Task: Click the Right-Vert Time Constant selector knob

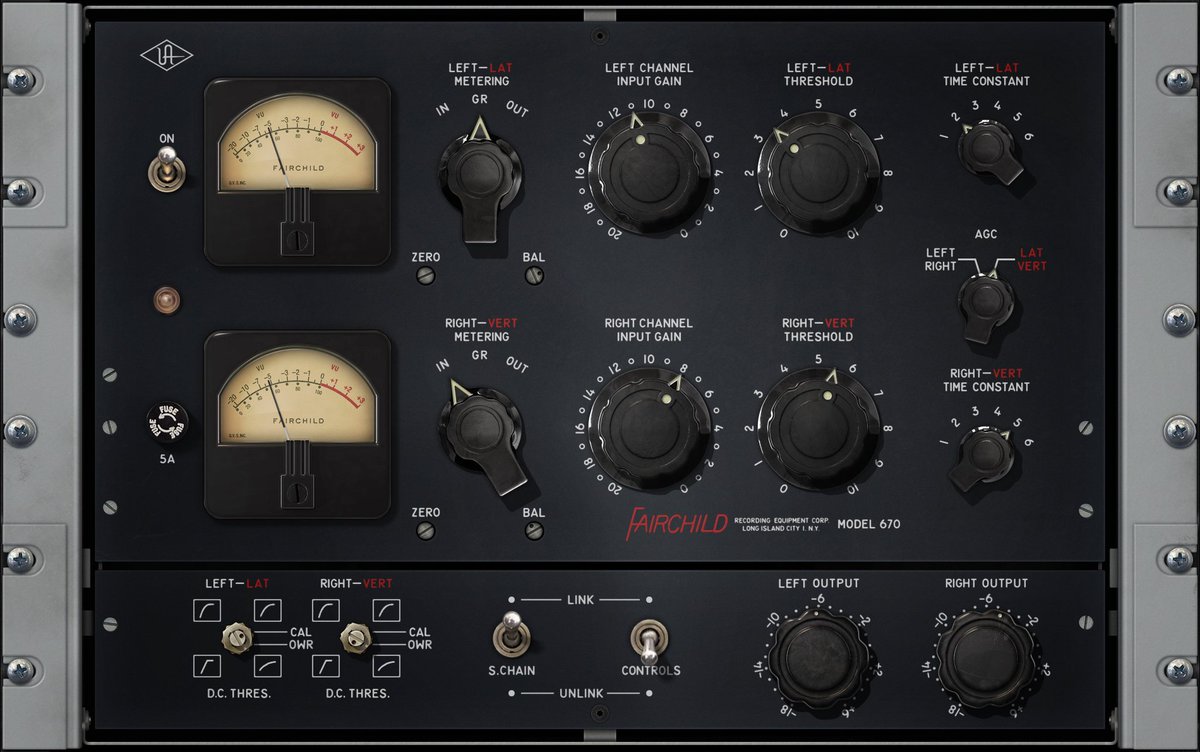Action: [x=984, y=456]
